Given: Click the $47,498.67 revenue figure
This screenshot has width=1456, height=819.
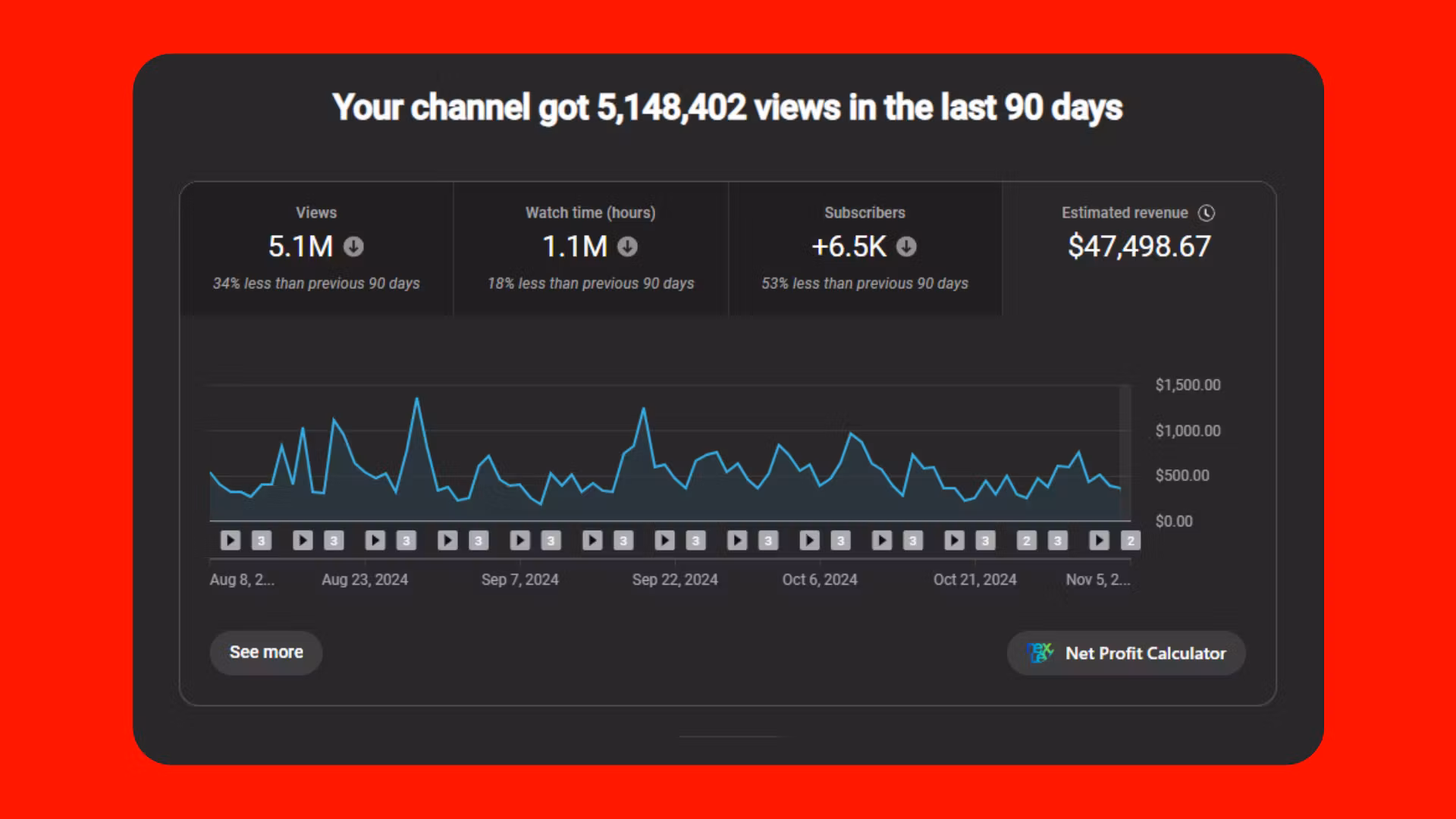Looking at the screenshot, I should coord(1139,246).
